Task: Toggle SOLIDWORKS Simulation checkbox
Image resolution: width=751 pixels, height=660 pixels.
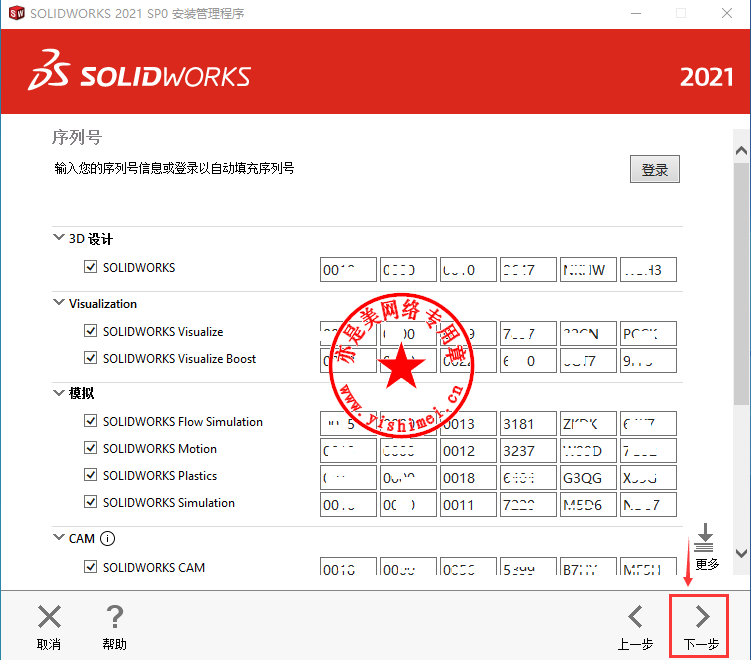Action: click(91, 501)
